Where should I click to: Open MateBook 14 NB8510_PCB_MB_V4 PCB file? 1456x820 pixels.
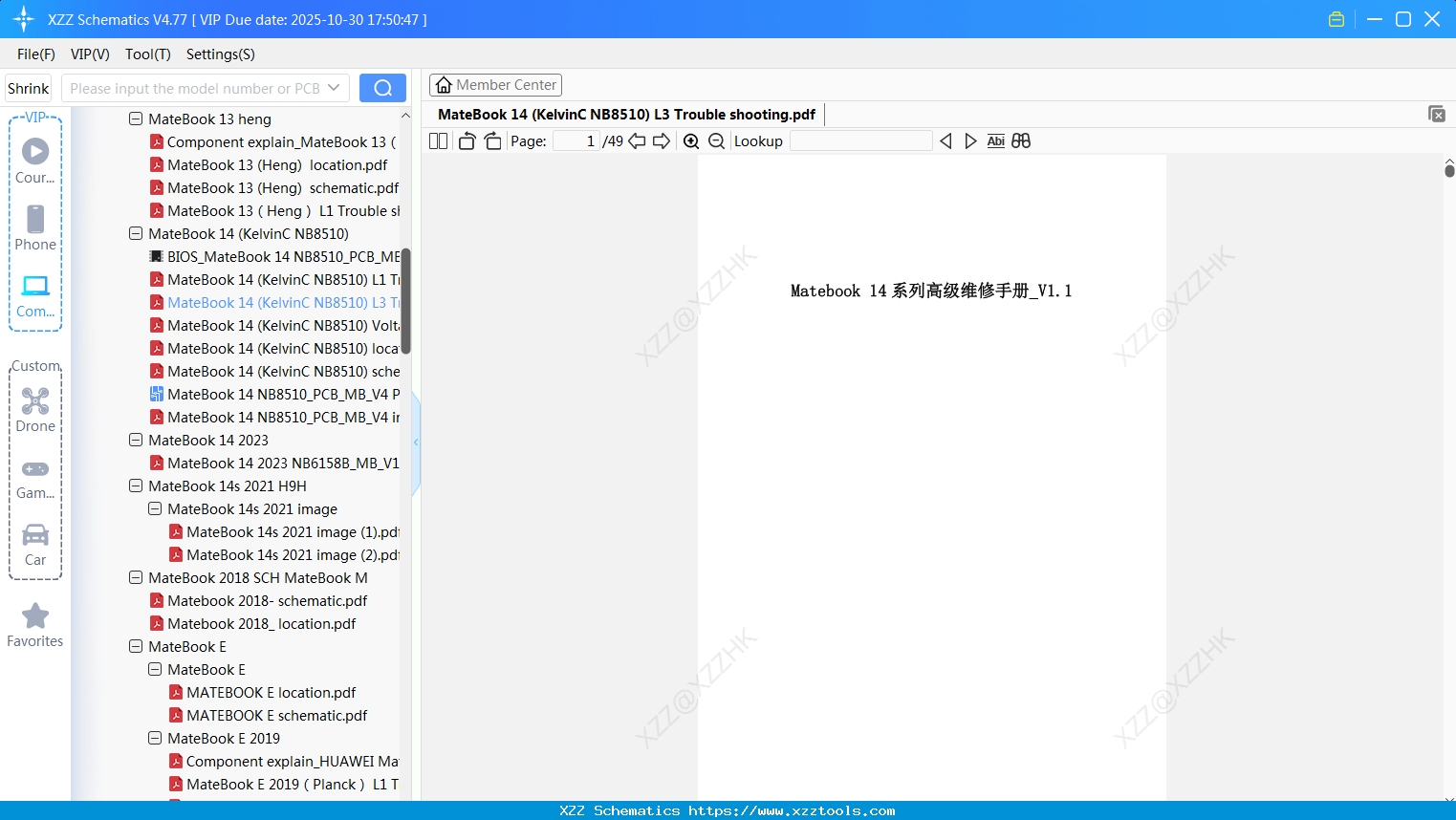click(x=275, y=395)
